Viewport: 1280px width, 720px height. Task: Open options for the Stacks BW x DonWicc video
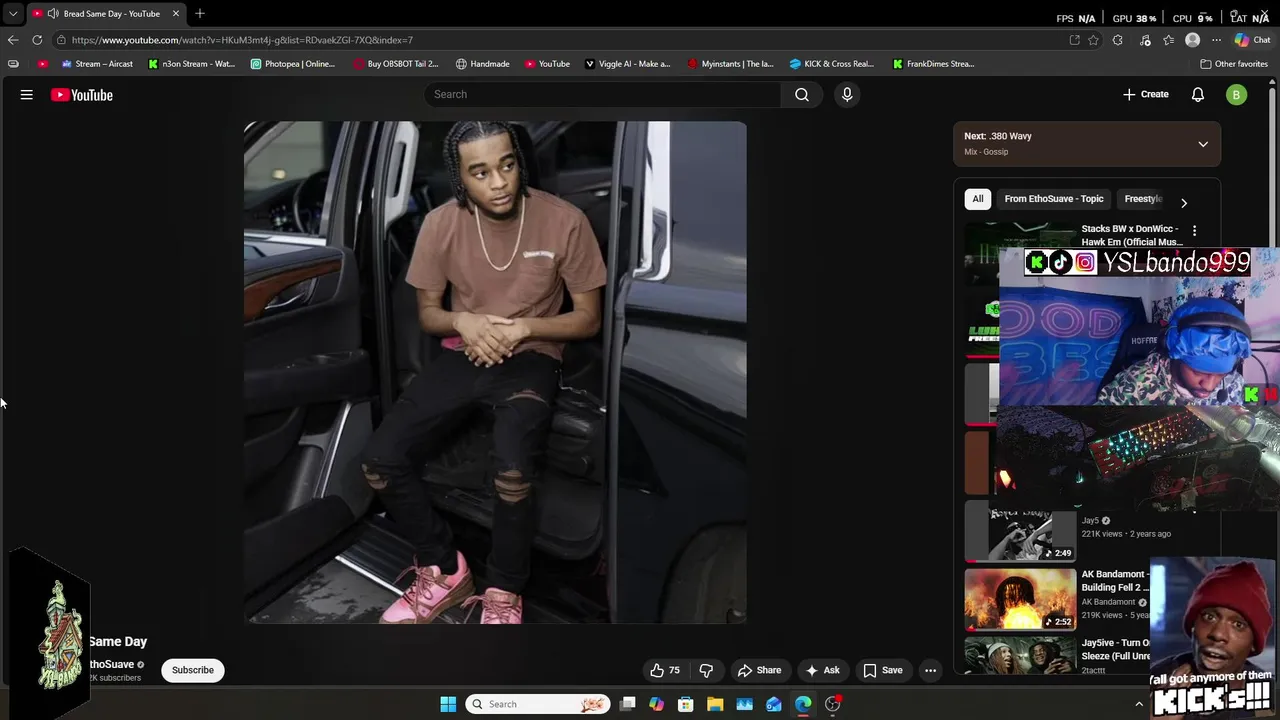pyautogui.click(x=1194, y=230)
